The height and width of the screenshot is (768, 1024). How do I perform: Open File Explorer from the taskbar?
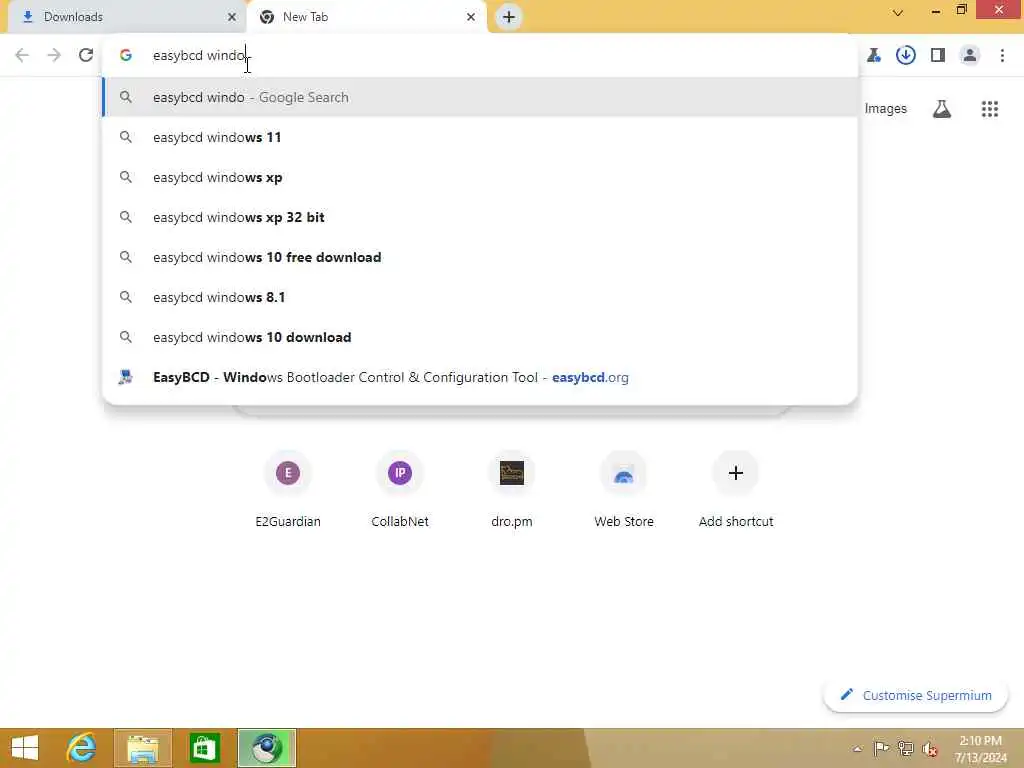tap(143, 748)
